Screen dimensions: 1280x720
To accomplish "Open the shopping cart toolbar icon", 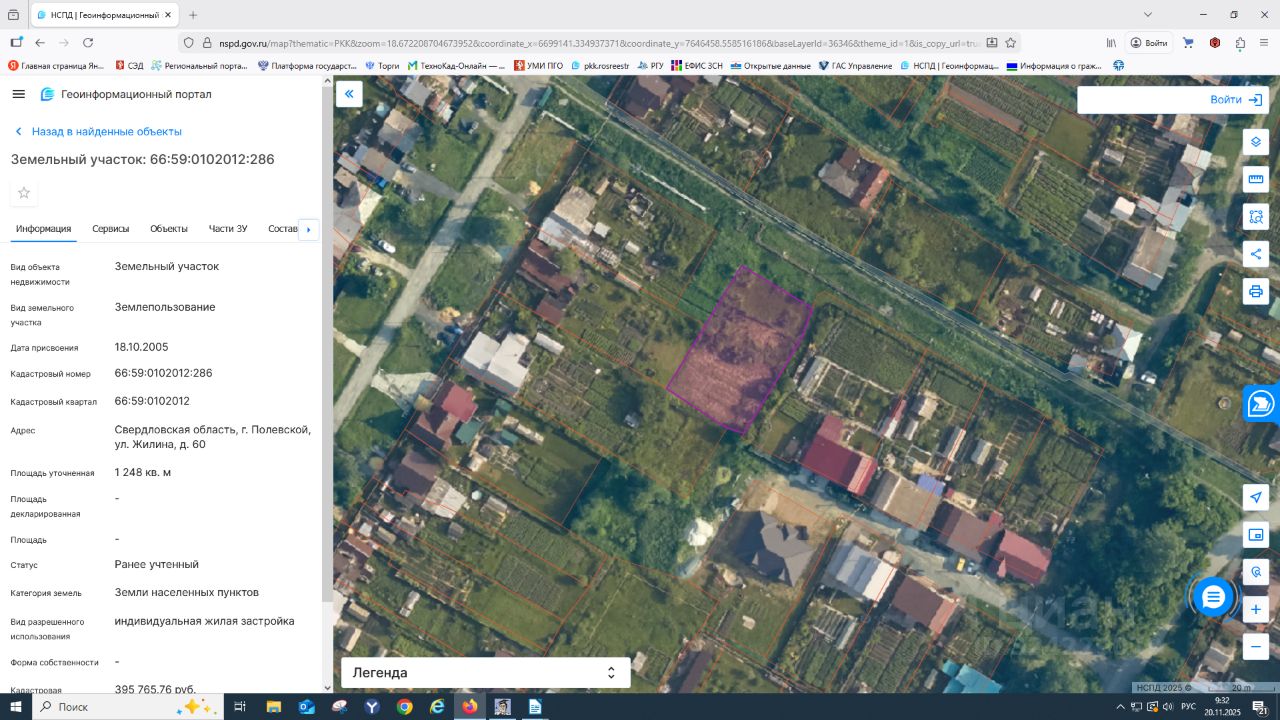I will pyautogui.click(x=1188, y=43).
